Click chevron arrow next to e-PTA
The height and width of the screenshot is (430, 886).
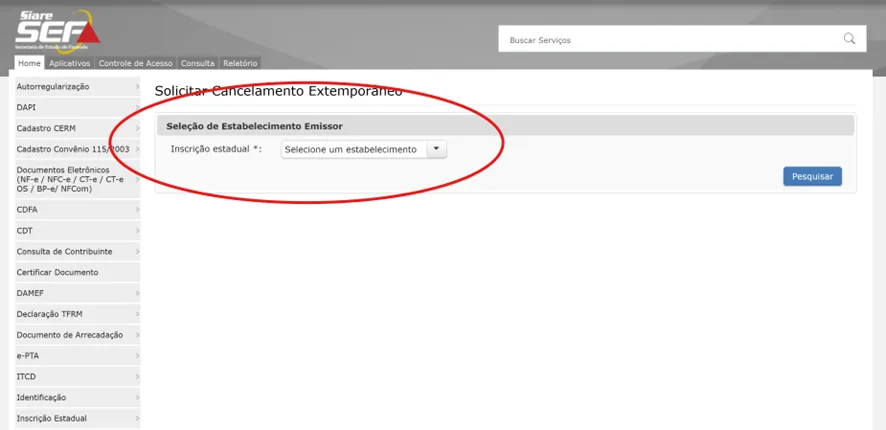pyautogui.click(x=137, y=356)
